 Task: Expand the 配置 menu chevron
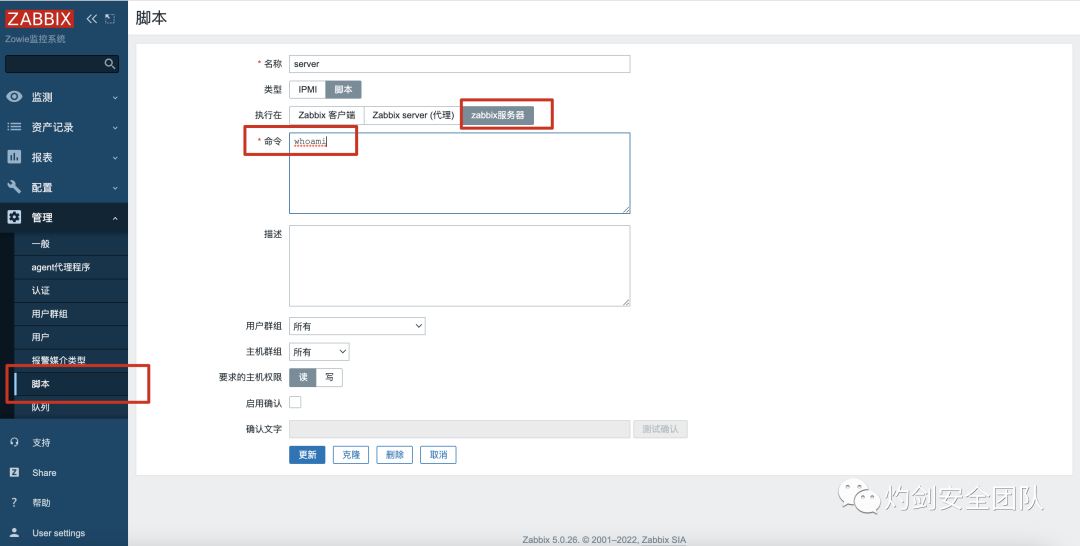tap(115, 188)
